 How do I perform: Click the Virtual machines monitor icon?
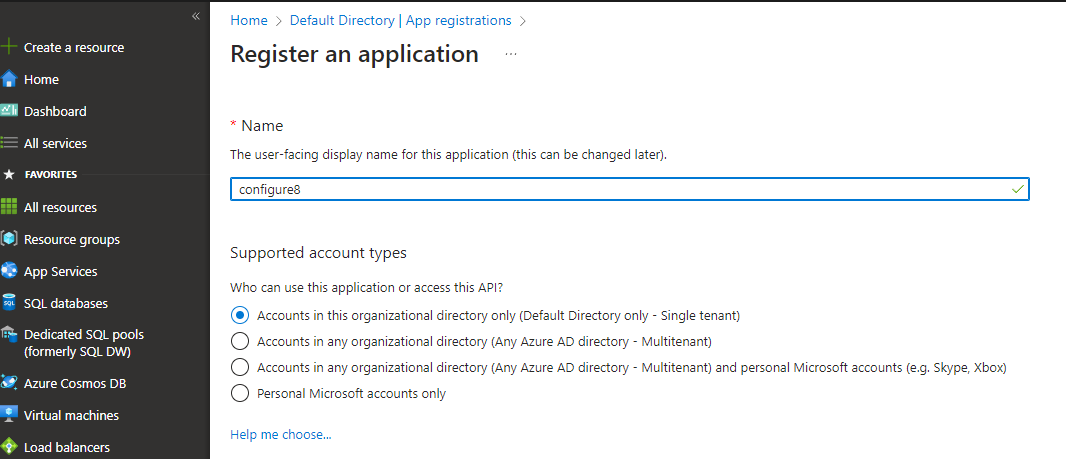[x=9, y=415]
